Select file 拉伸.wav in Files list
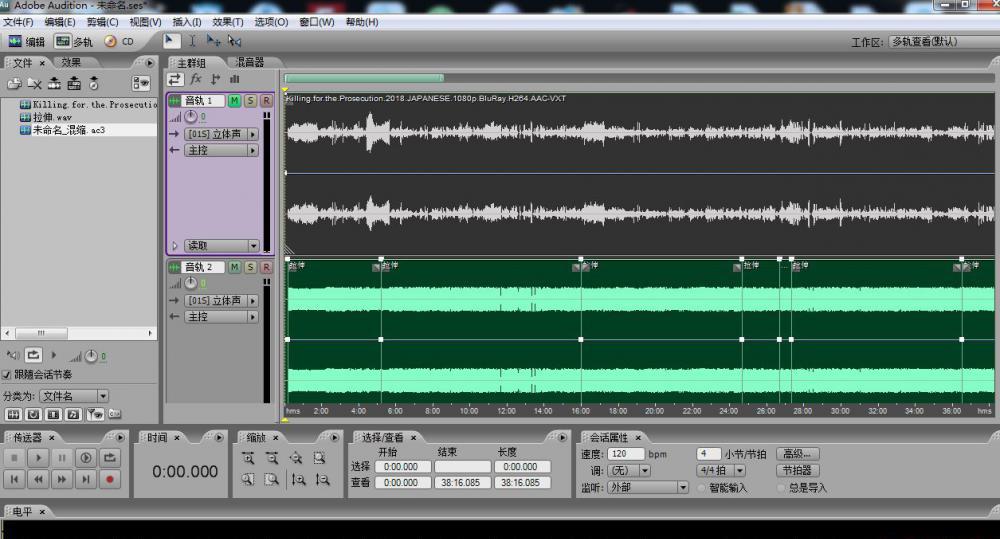 click(52, 117)
